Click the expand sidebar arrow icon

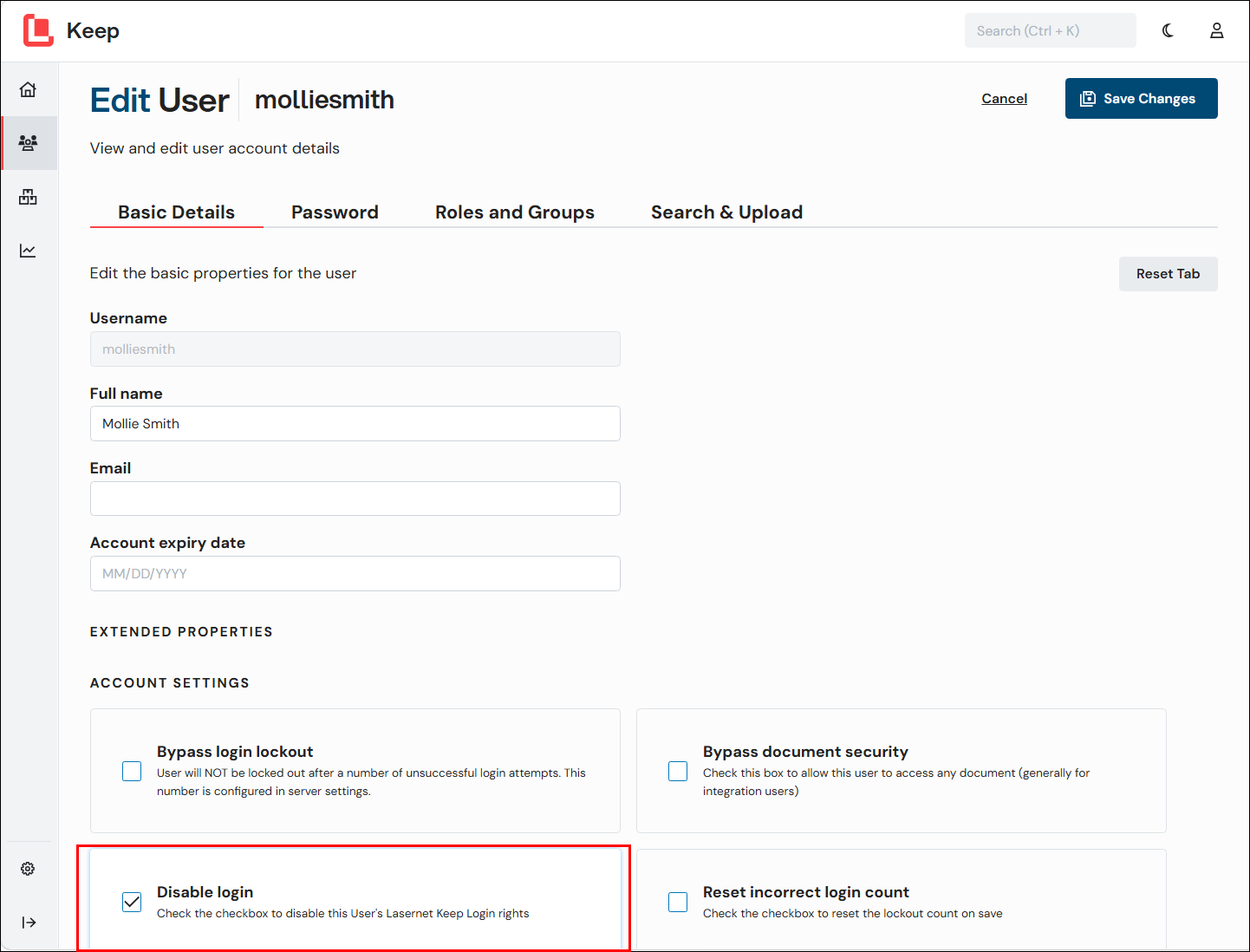tap(29, 922)
